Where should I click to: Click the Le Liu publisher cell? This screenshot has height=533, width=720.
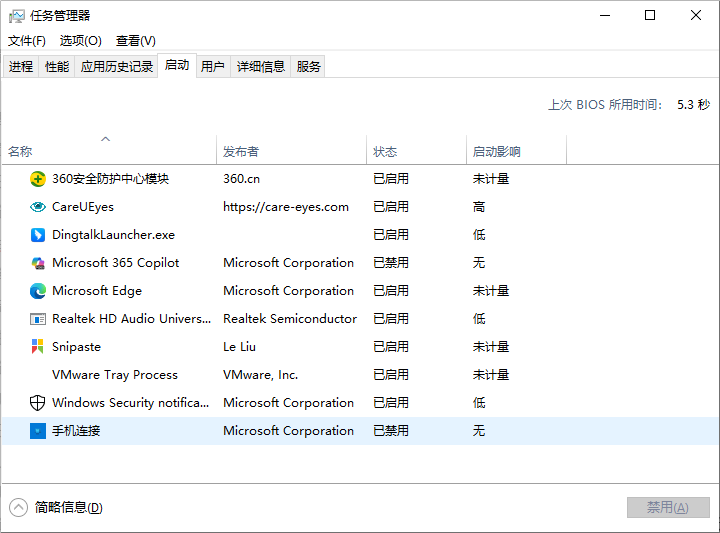[239, 347]
